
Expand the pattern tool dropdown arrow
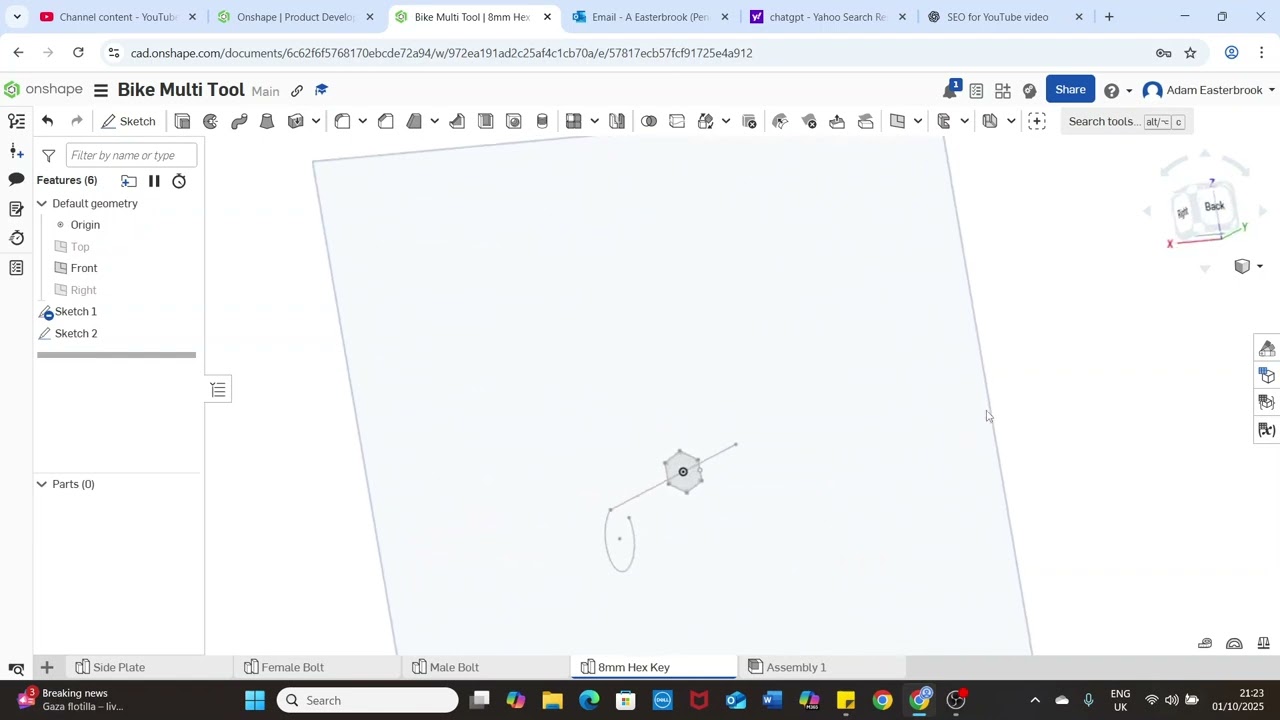[x=594, y=122]
